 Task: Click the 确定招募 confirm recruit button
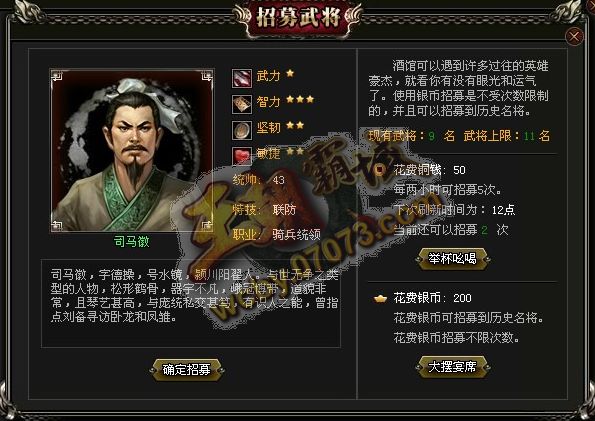[x=187, y=370]
